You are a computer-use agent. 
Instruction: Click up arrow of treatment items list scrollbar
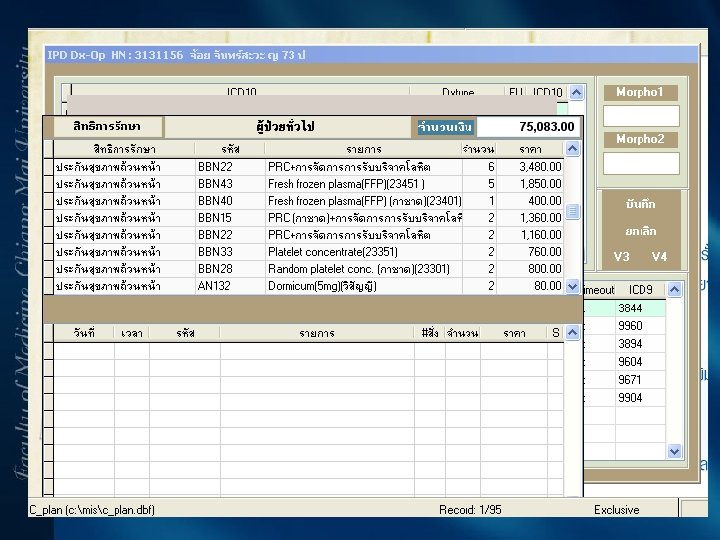tap(572, 149)
